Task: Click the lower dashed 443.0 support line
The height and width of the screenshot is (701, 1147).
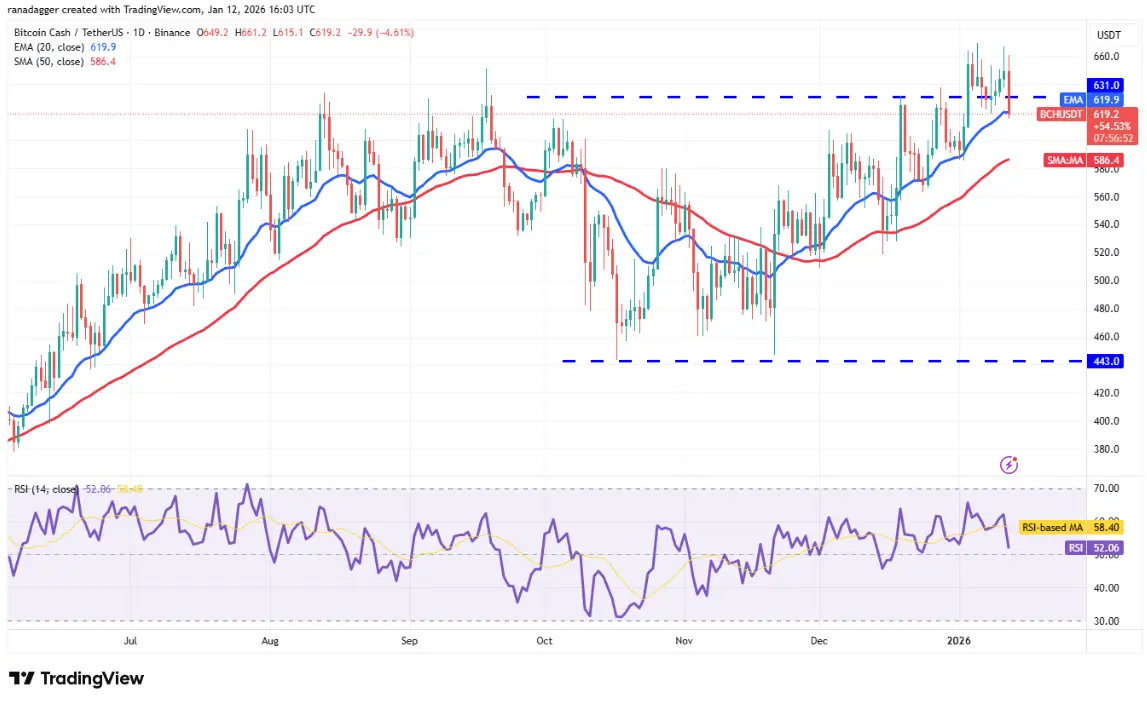Action: pos(822,361)
